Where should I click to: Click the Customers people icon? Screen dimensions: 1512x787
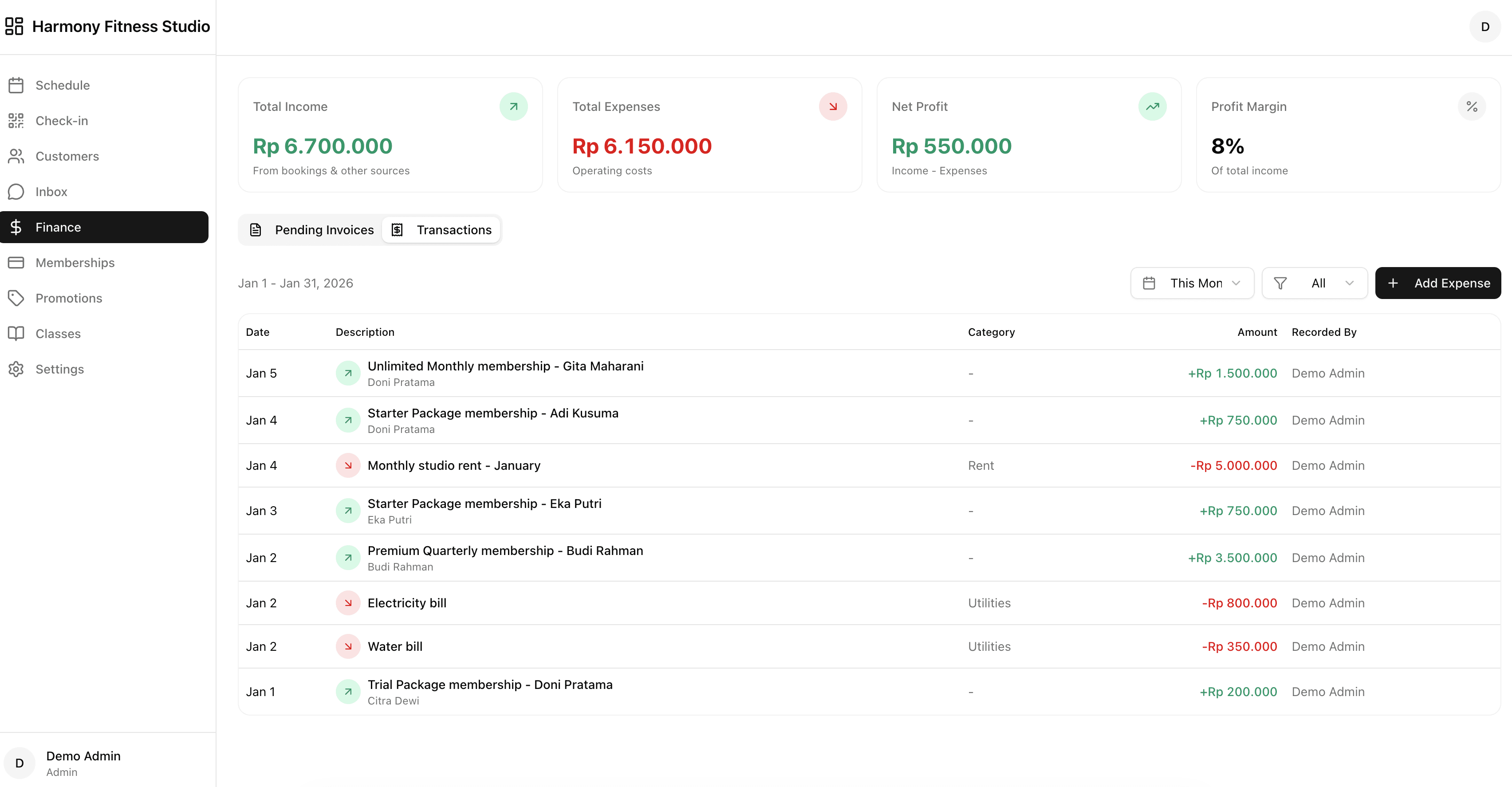click(x=16, y=156)
